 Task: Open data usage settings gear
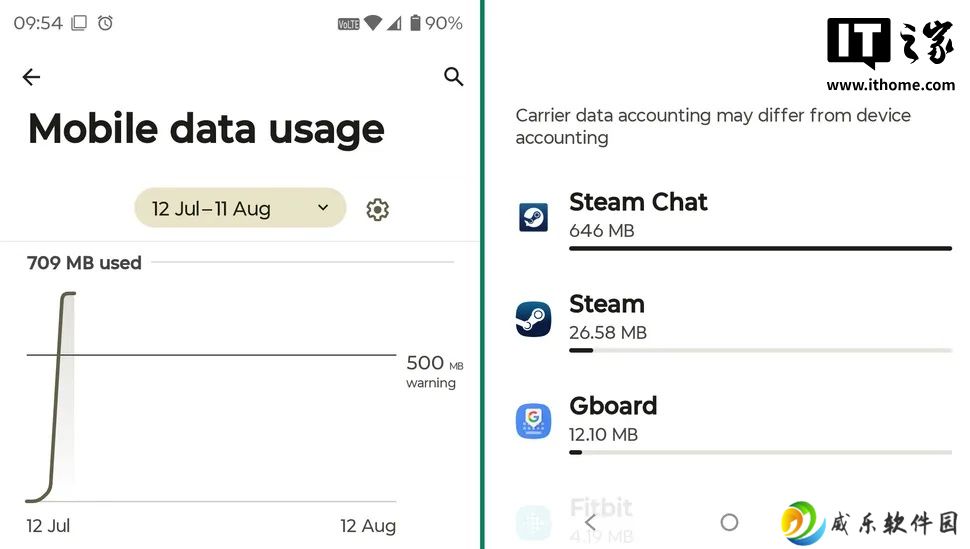coord(377,210)
